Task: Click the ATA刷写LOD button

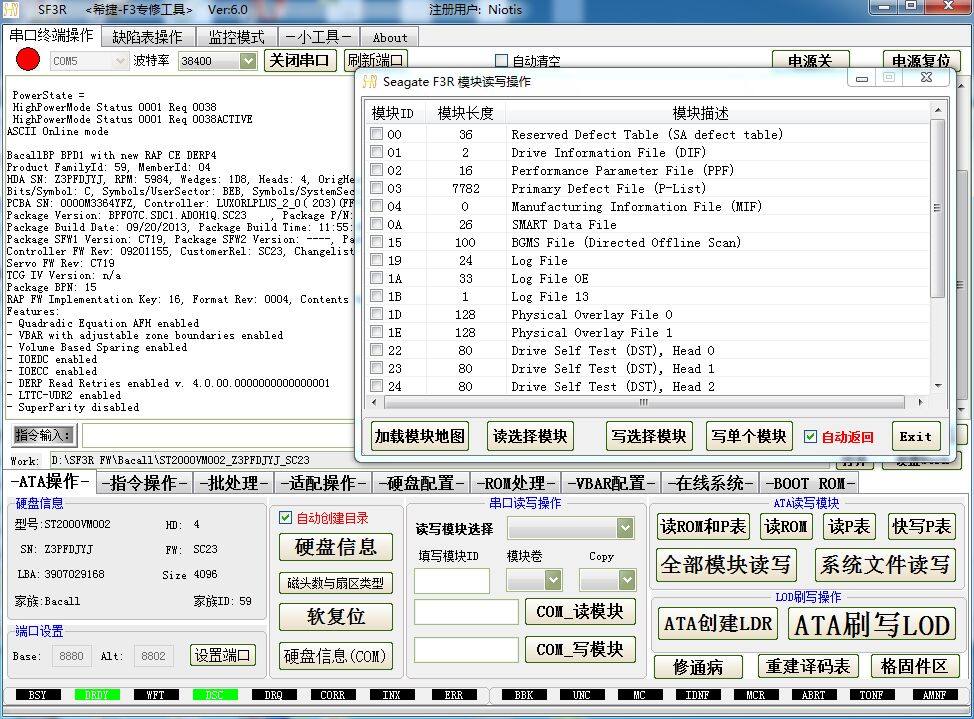Action: point(872,625)
